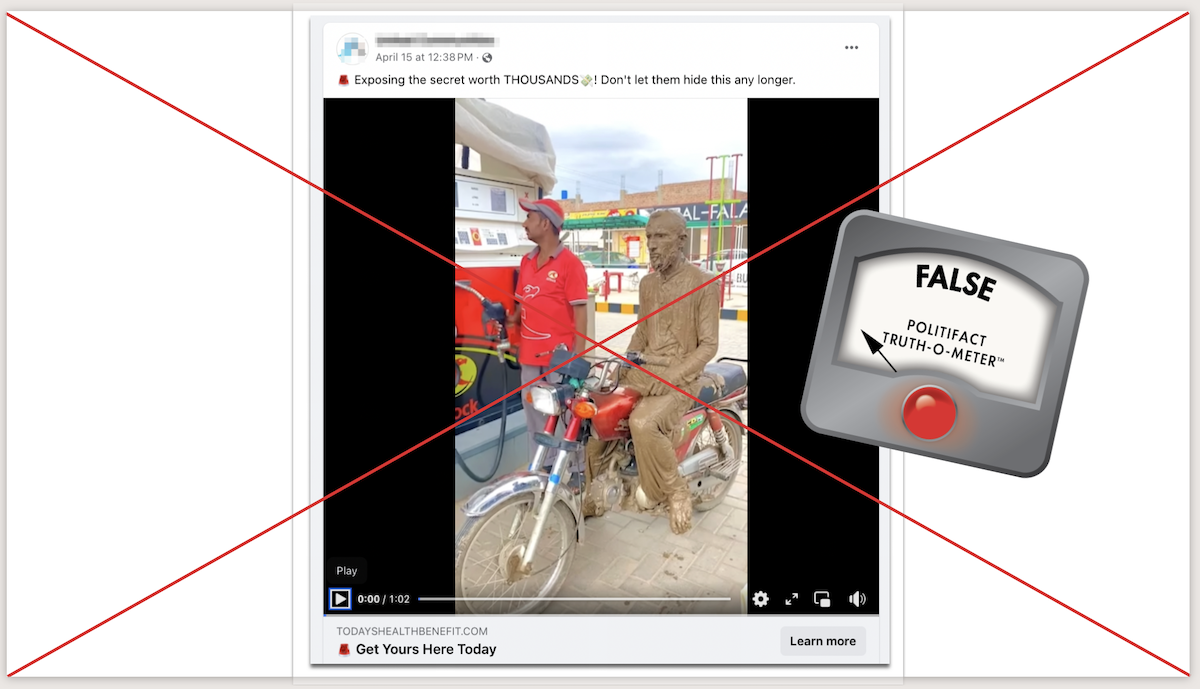This screenshot has height=689, width=1200.
Task: Click the FALSE rating label
Action: [x=955, y=283]
